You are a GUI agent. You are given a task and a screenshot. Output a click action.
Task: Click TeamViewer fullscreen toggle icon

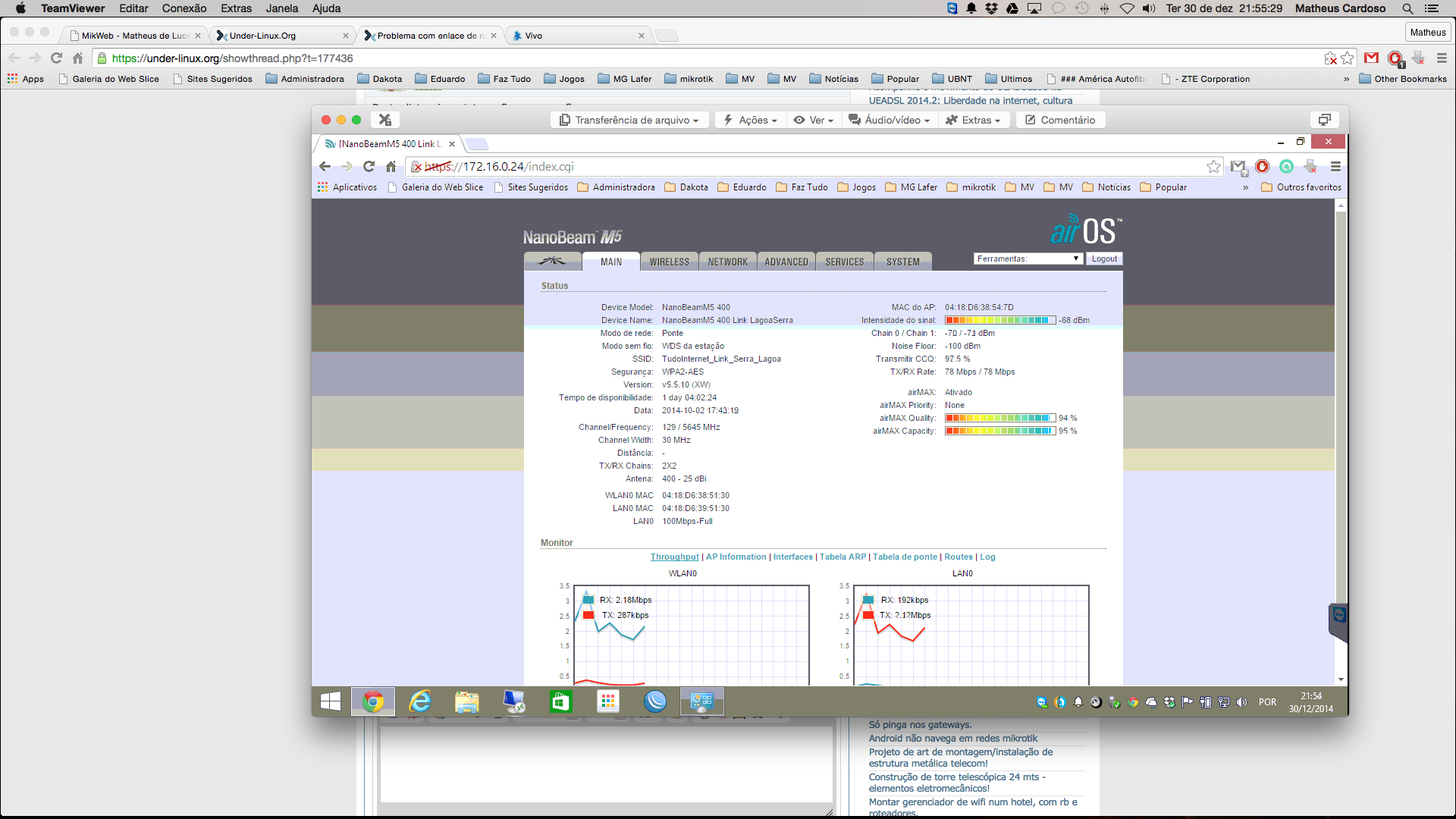click(x=1324, y=120)
